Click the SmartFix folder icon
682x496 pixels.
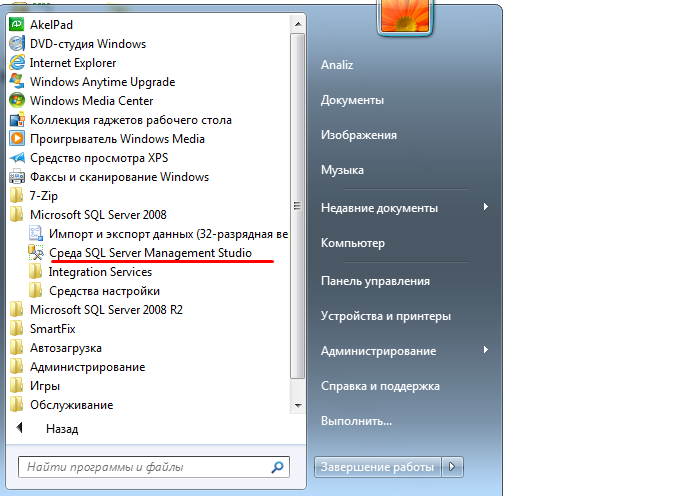pyautogui.click(x=17, y=328)
